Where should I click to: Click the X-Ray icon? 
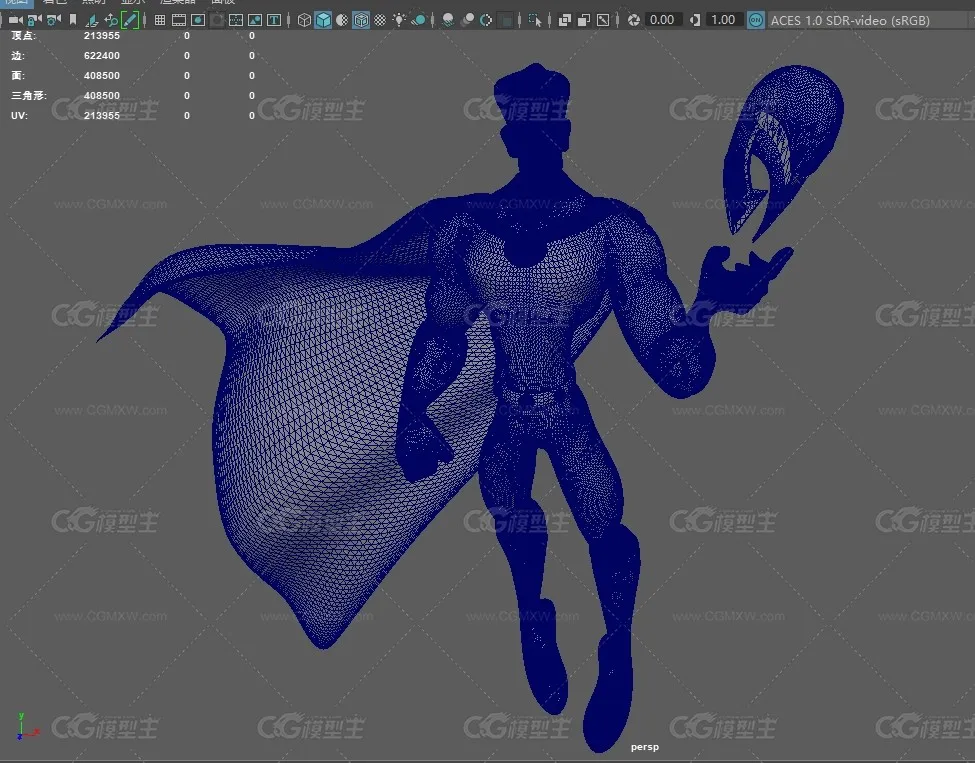[565, 20]
